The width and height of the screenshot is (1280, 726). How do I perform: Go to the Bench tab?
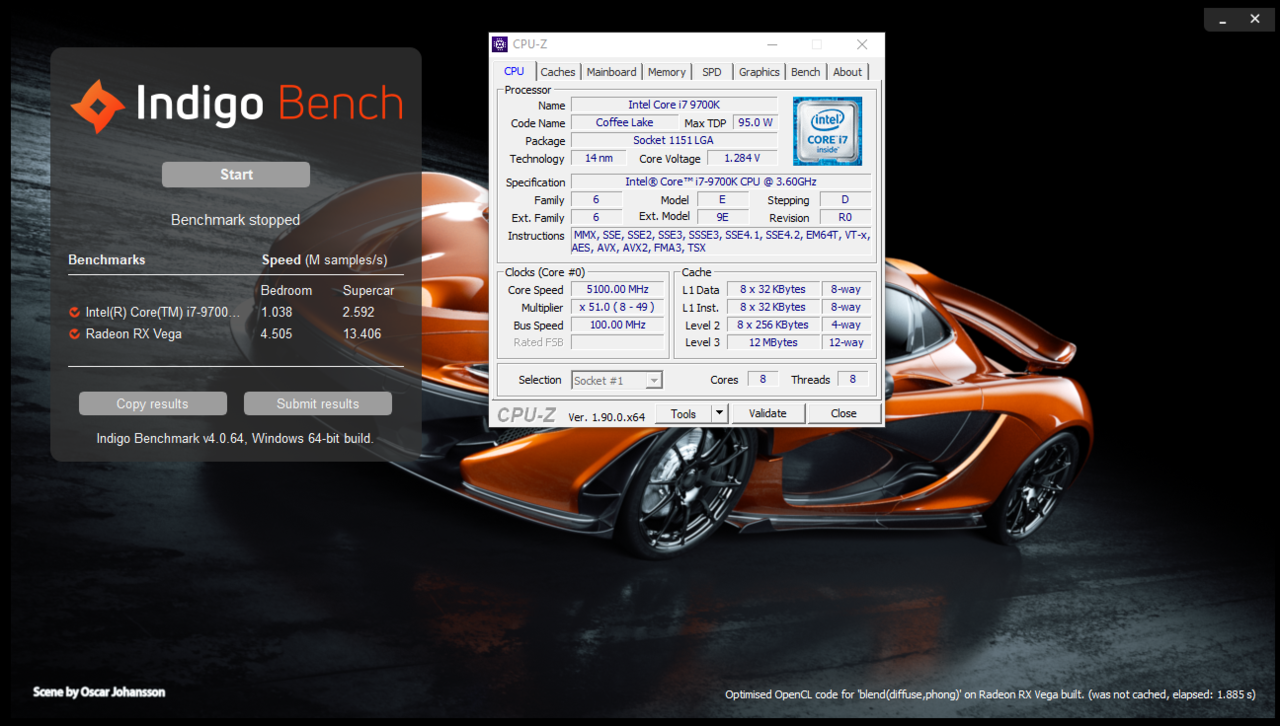(x=806, y=72)
